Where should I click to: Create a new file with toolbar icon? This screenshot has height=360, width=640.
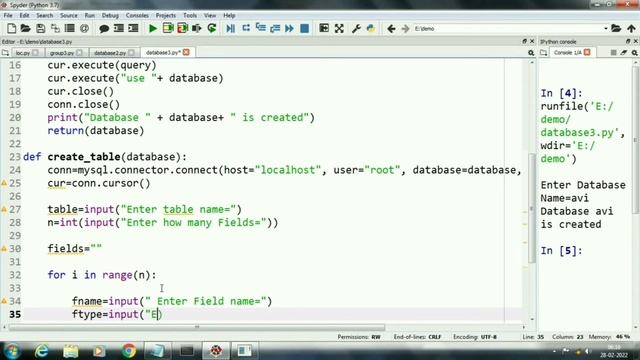[11, 29]
